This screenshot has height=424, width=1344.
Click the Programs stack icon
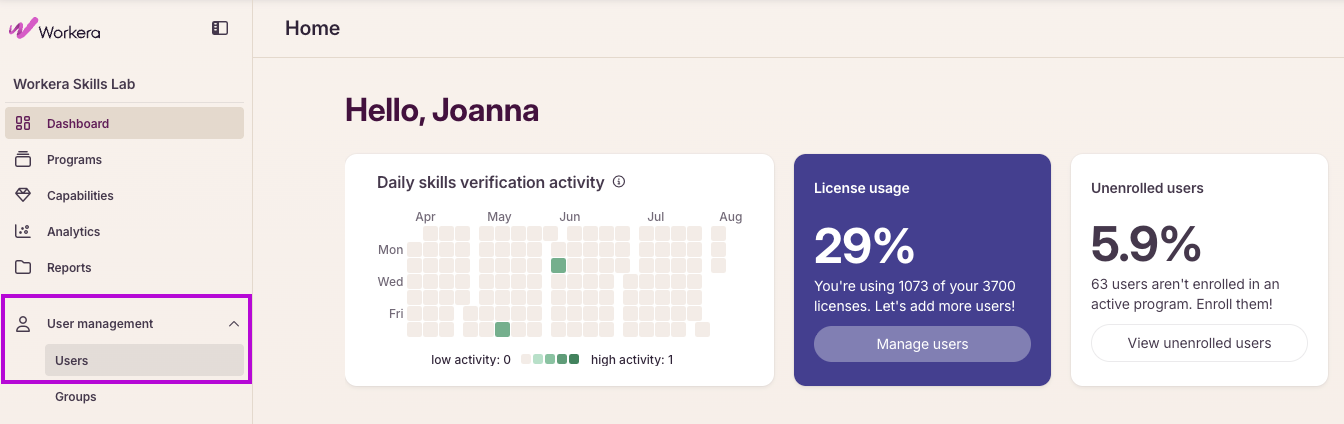[x=23, y=160]
